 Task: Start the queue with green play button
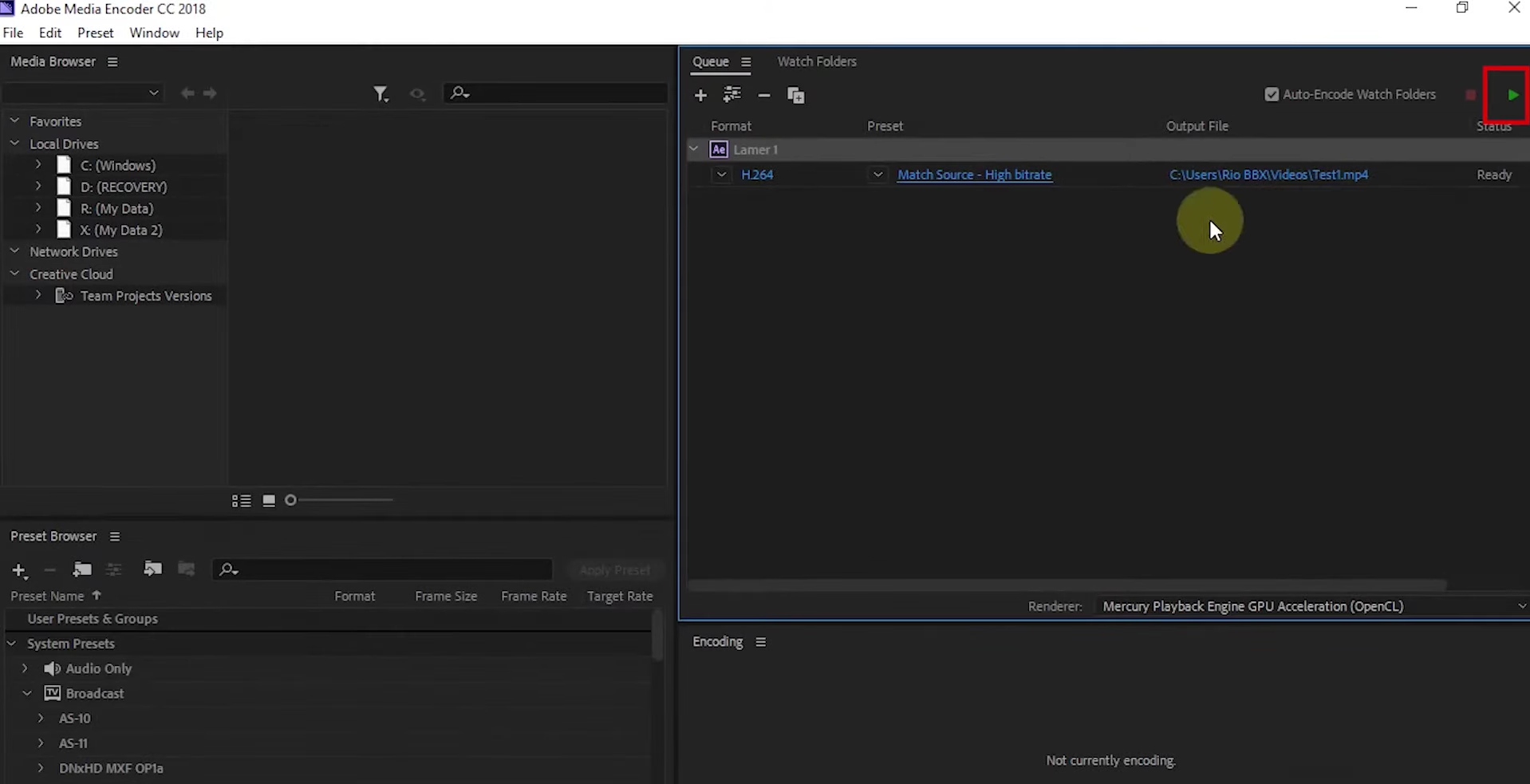[x=1512, y=95]
